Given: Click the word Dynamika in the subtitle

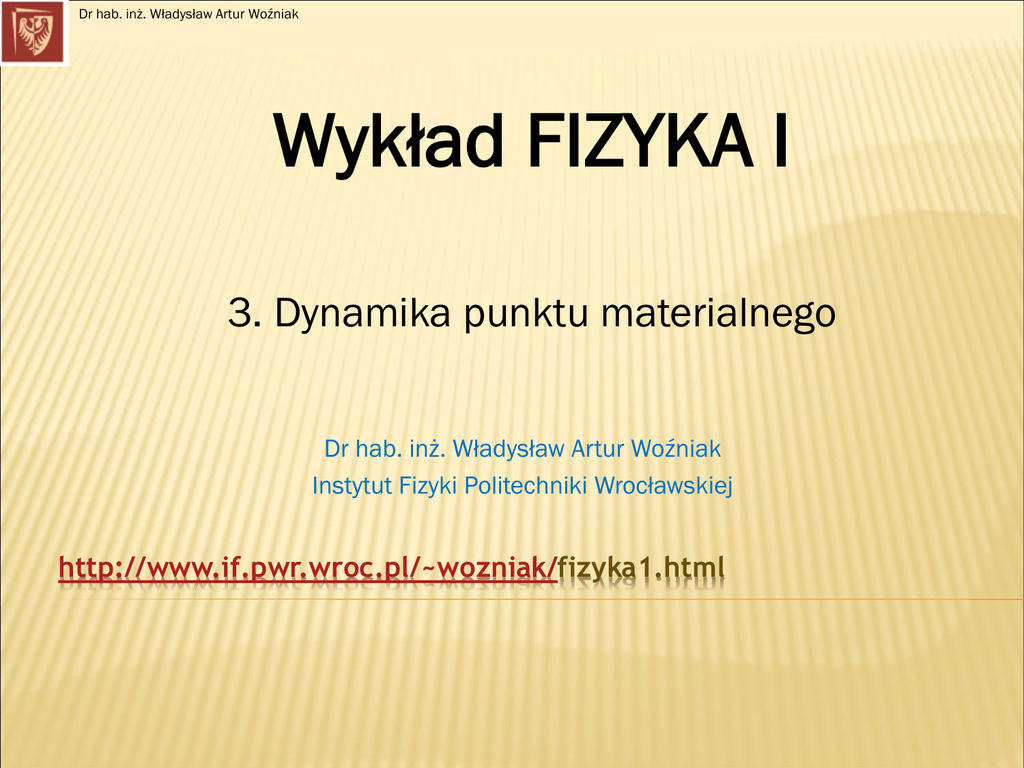Looking at the screenshot, I should tap(364, 313).
